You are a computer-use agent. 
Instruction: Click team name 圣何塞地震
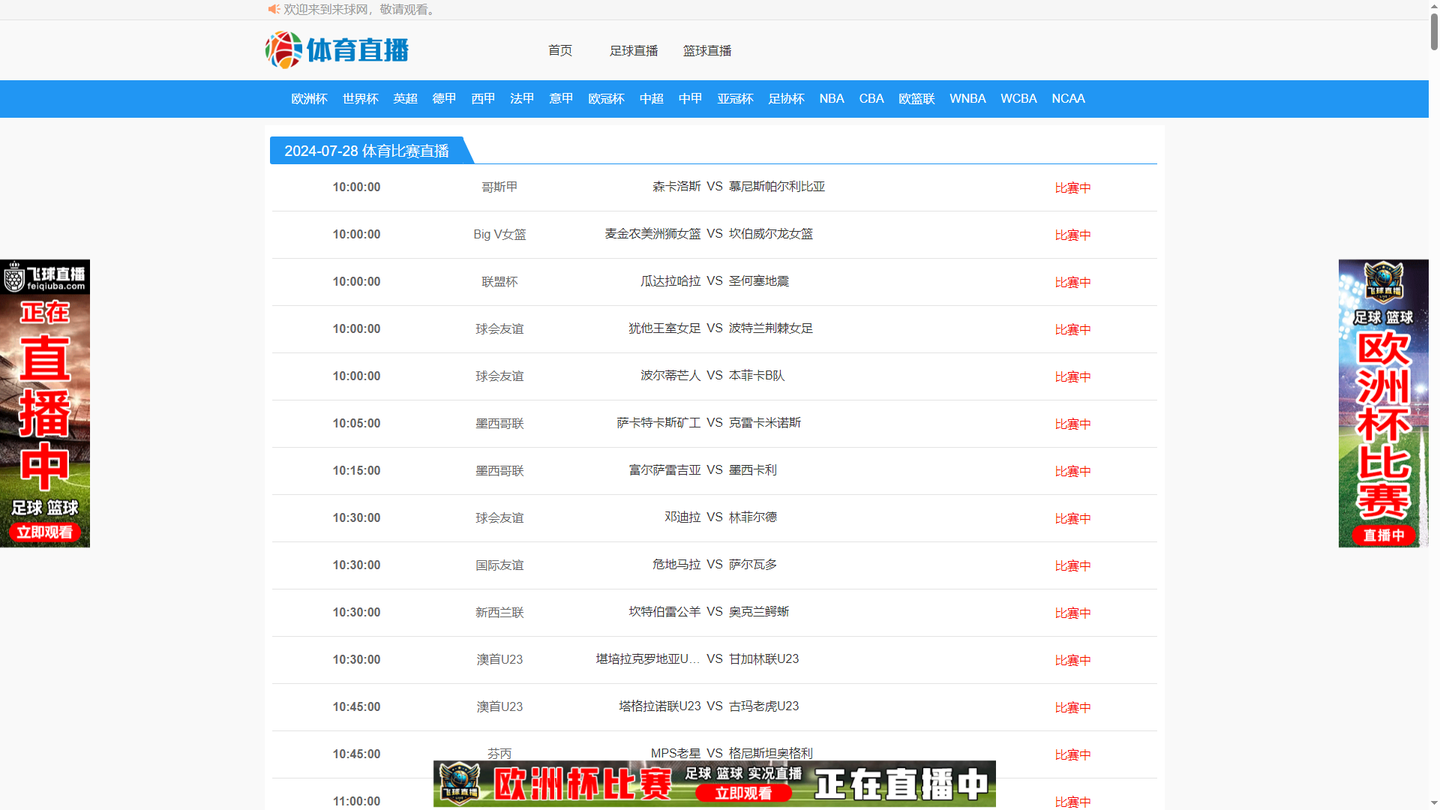pyautogui.click(x=759, y=281)
